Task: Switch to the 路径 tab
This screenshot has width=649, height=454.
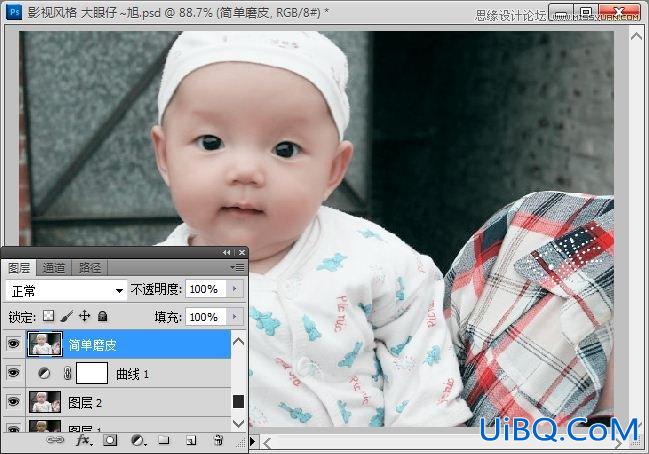Action: click(x=90, y=268)
